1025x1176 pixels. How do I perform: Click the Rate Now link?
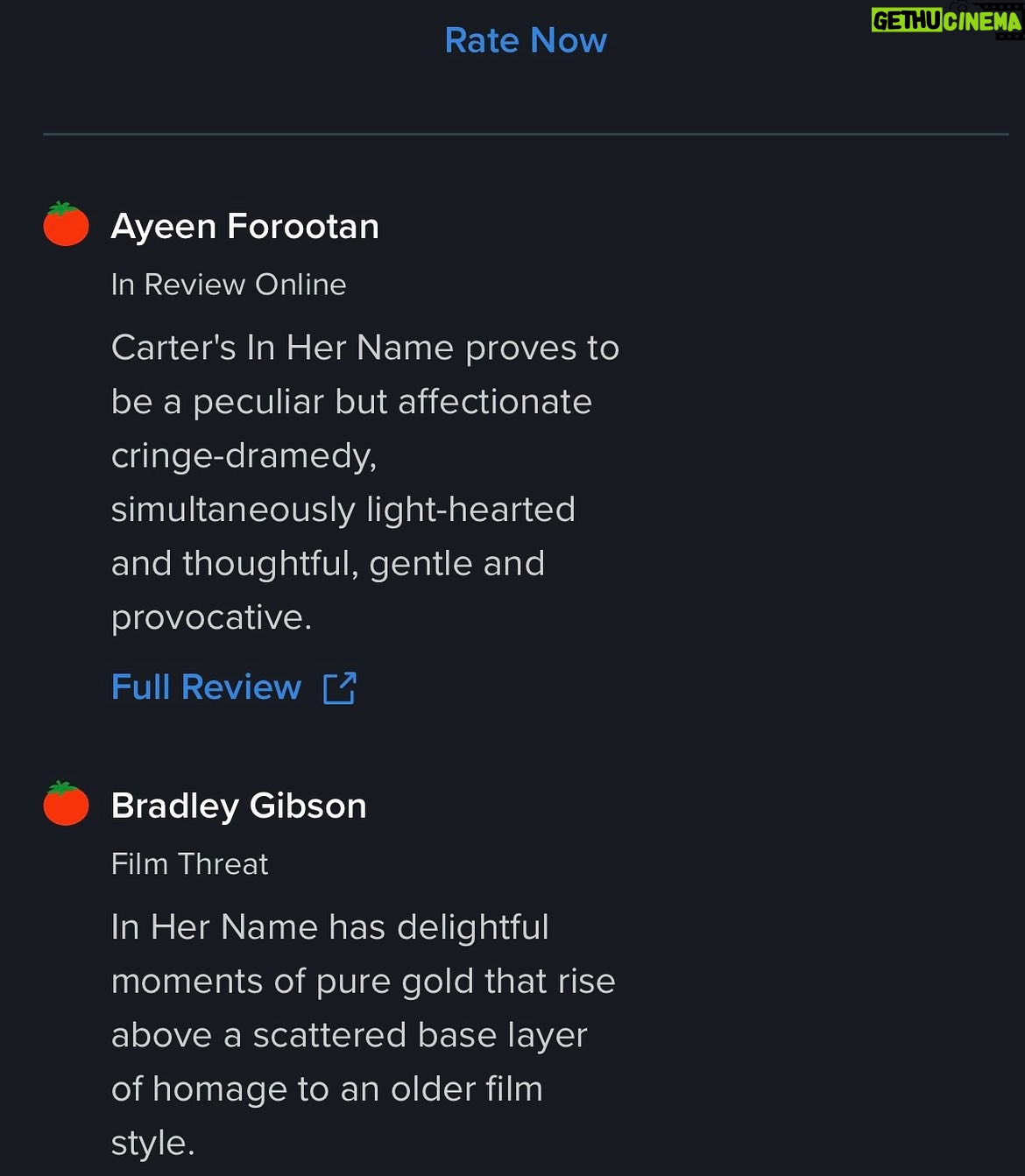pyautogui.click(x=526, y=40)
